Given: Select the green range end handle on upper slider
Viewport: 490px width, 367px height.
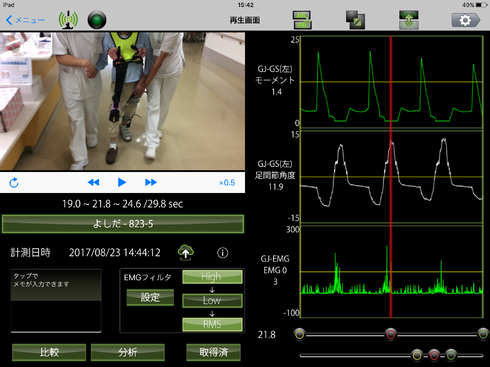Looking at the screenshot, I should click(x=483, y=334).
